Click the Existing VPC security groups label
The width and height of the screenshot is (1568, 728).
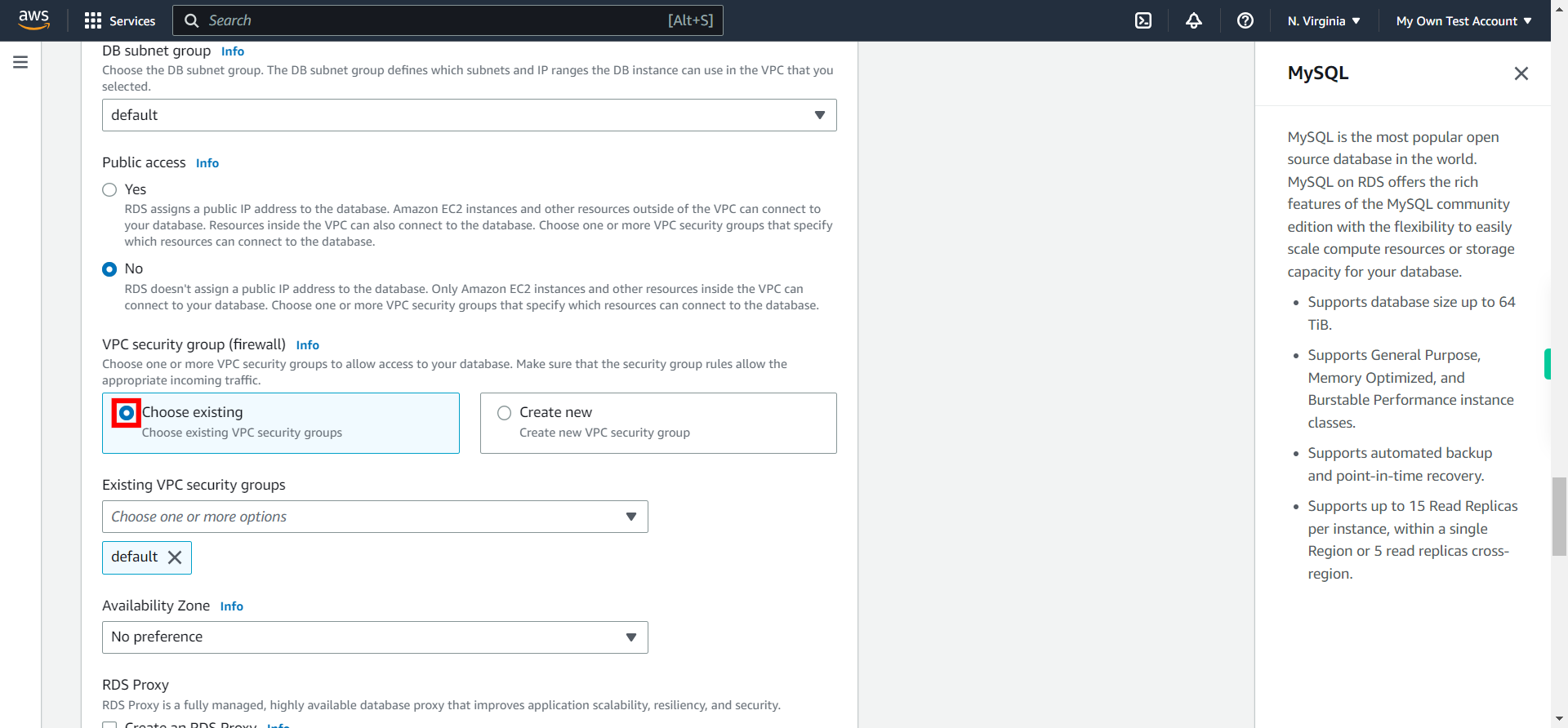[x=194, y=485]
